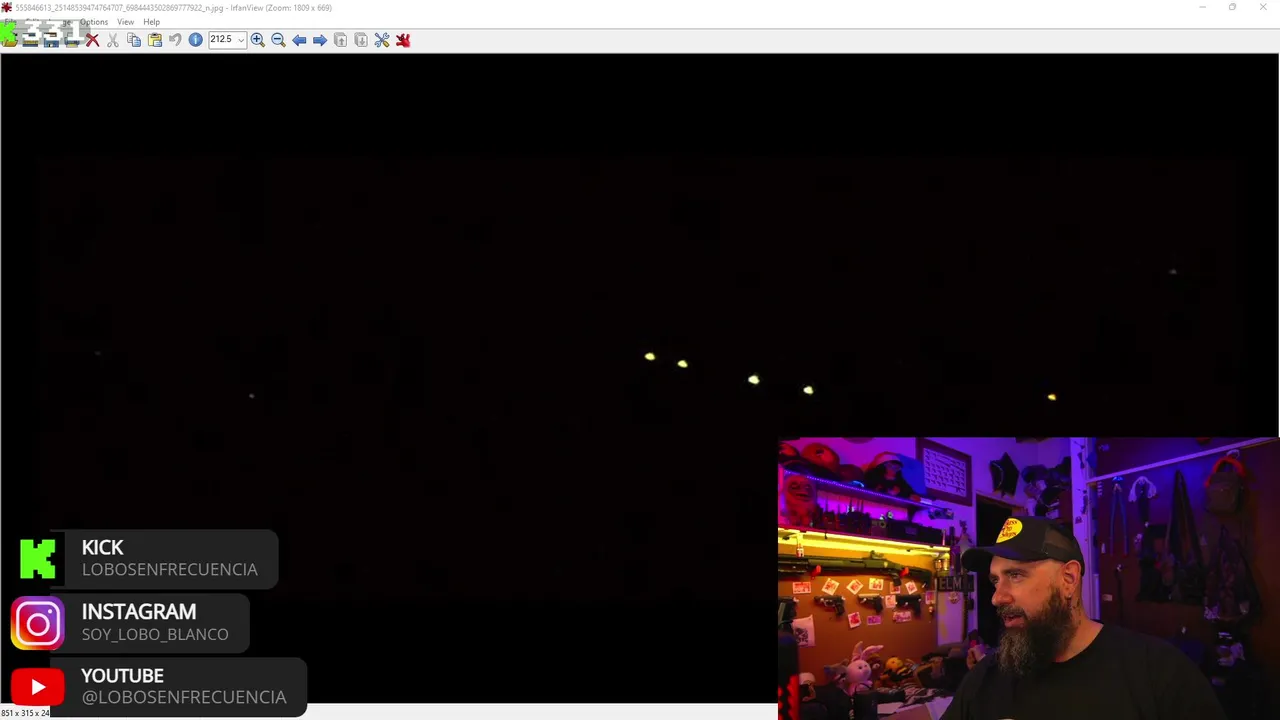The height and width of the screenshot is (720, 1280).
Task: Go to previous image with left arrow
Action: tap(299, 40)
